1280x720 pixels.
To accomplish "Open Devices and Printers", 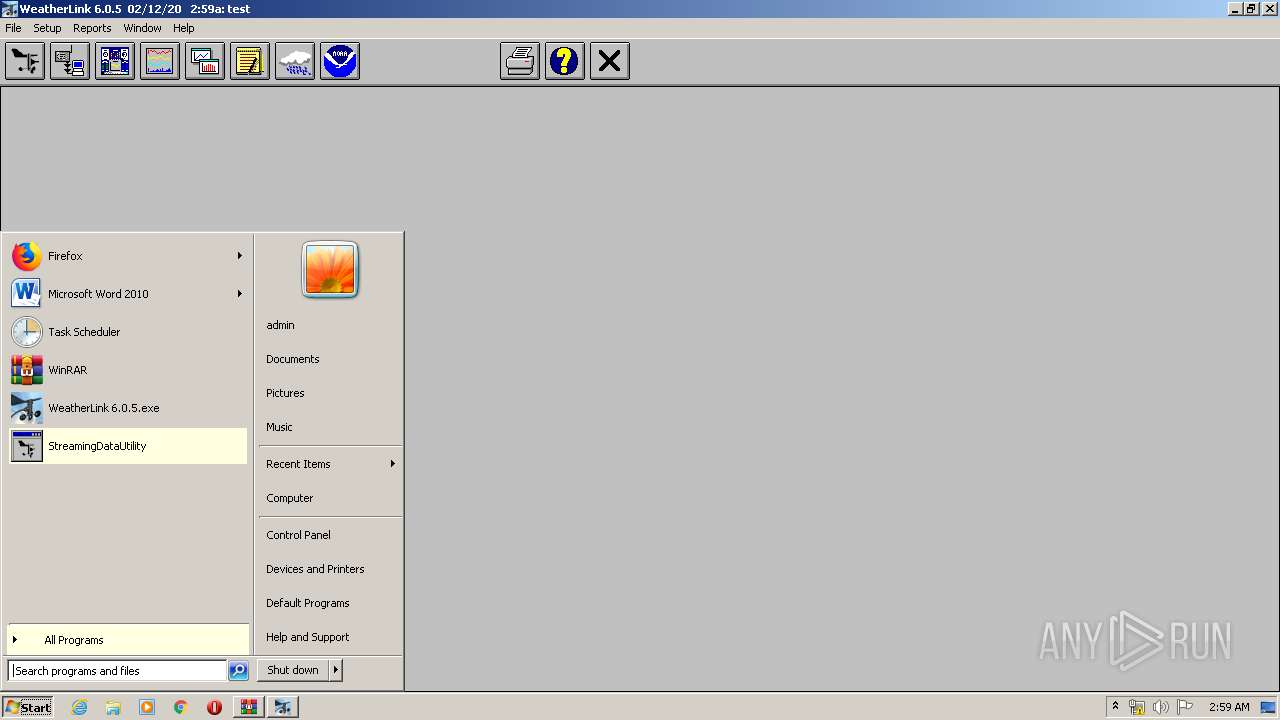I will coord(315,569).
